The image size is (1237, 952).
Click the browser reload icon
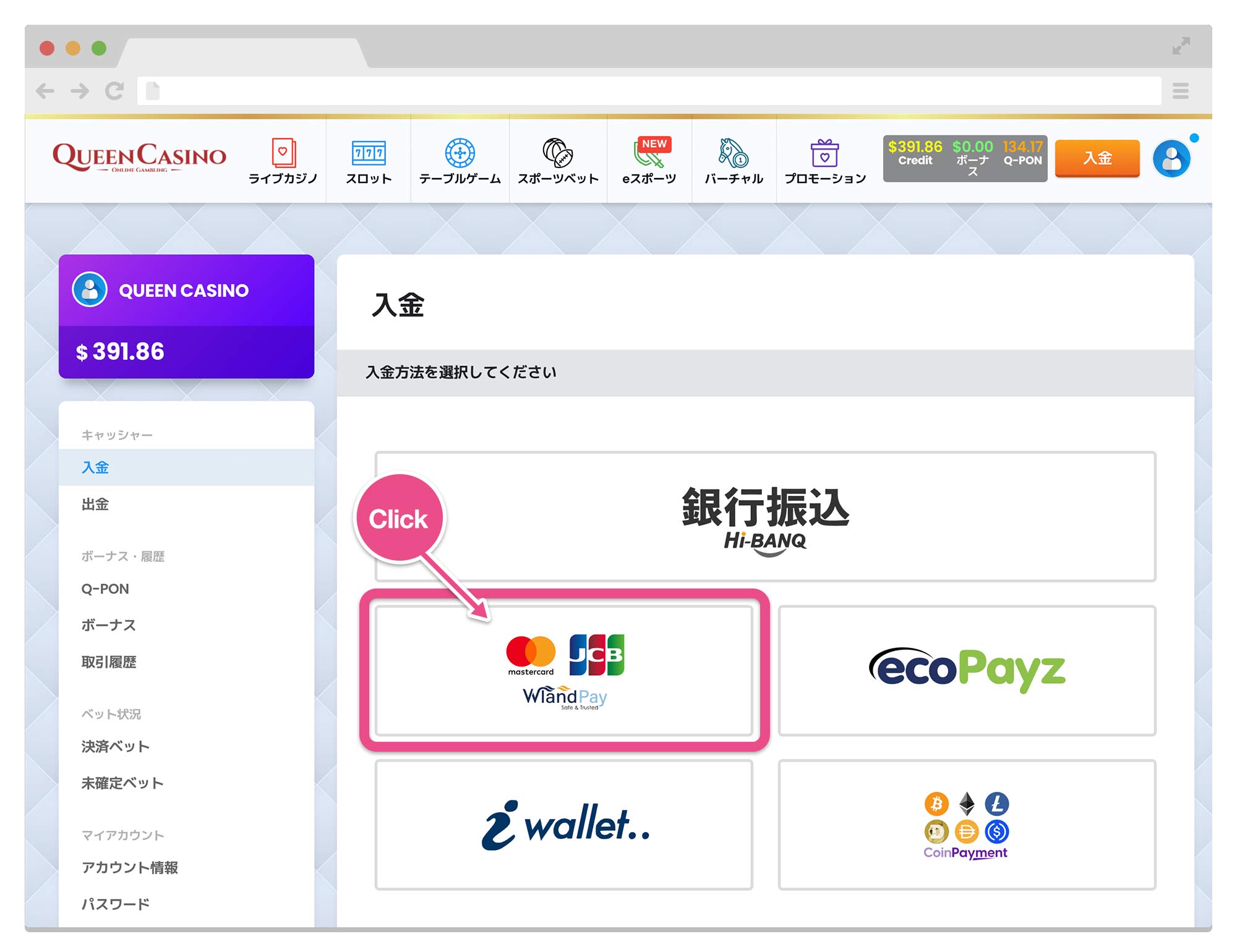tap(114, 91)
